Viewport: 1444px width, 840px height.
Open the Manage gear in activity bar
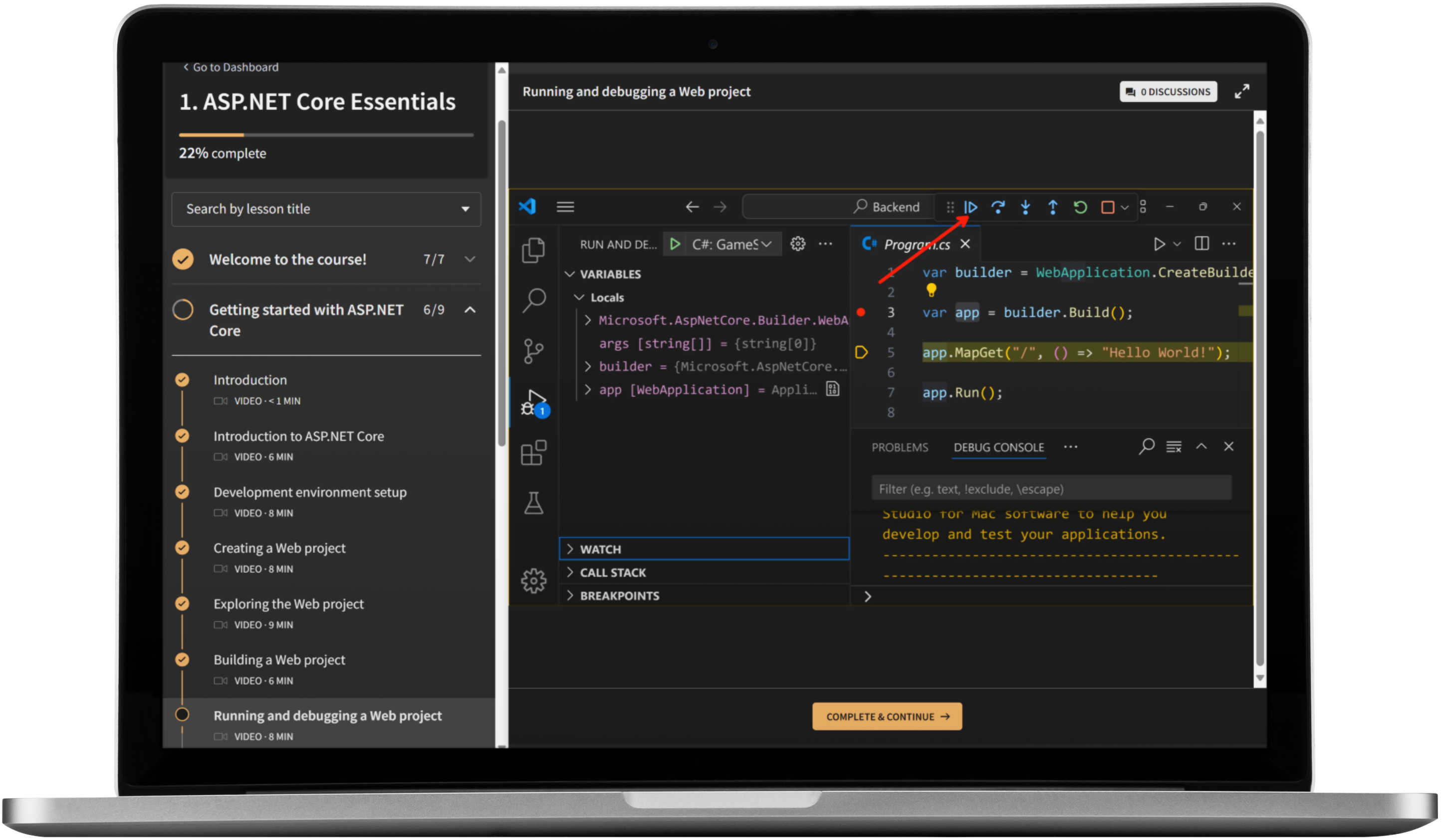coord(533,581)
